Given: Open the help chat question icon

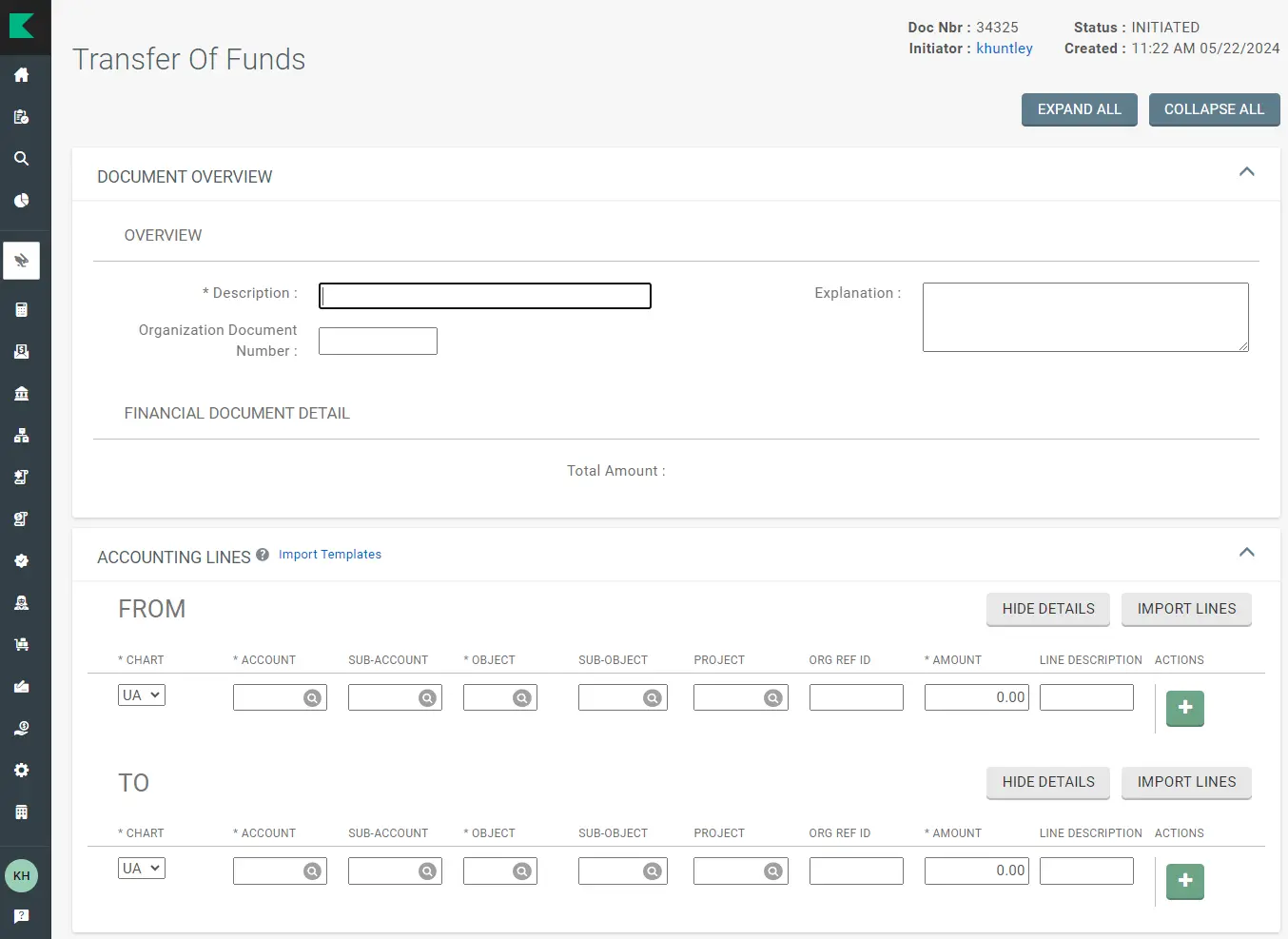Looking at the screenshot, I should (21, 916).
